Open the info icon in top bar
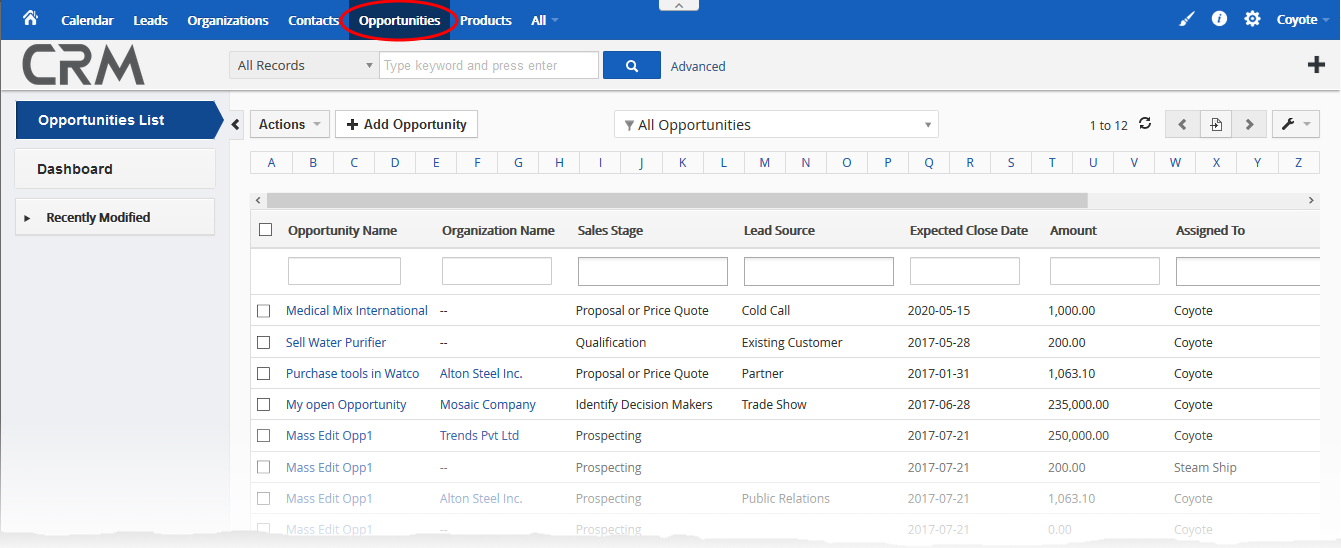The image size is (1341, 548). point(1219,19)
